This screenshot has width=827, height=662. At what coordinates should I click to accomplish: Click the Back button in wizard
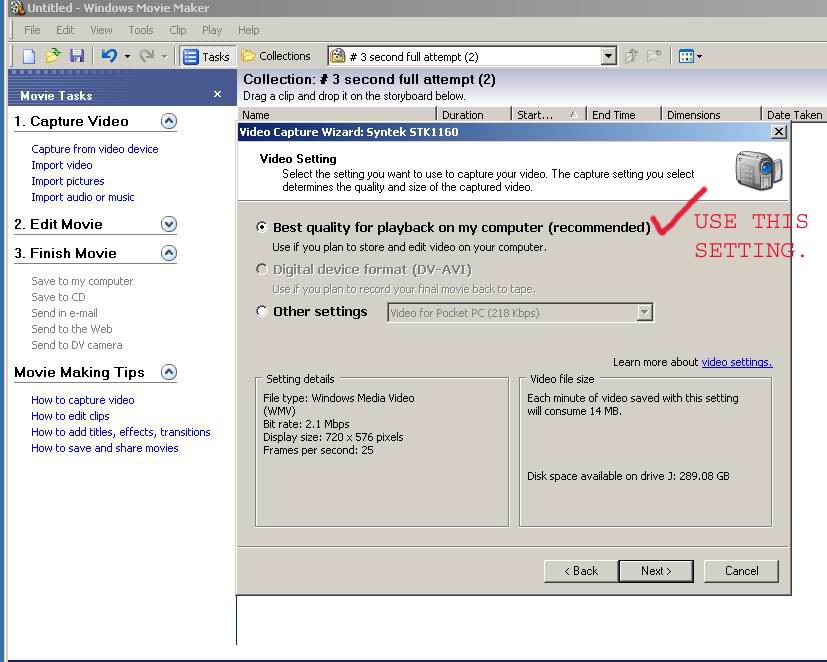click(x=581, y=571)
